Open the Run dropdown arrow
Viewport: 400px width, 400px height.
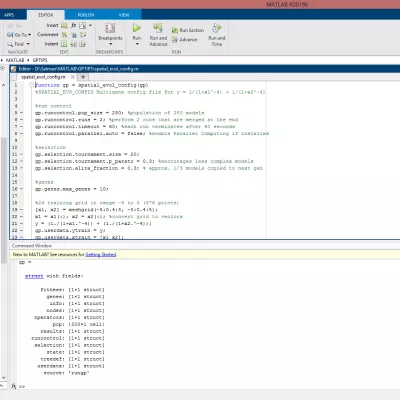point(137,44)
